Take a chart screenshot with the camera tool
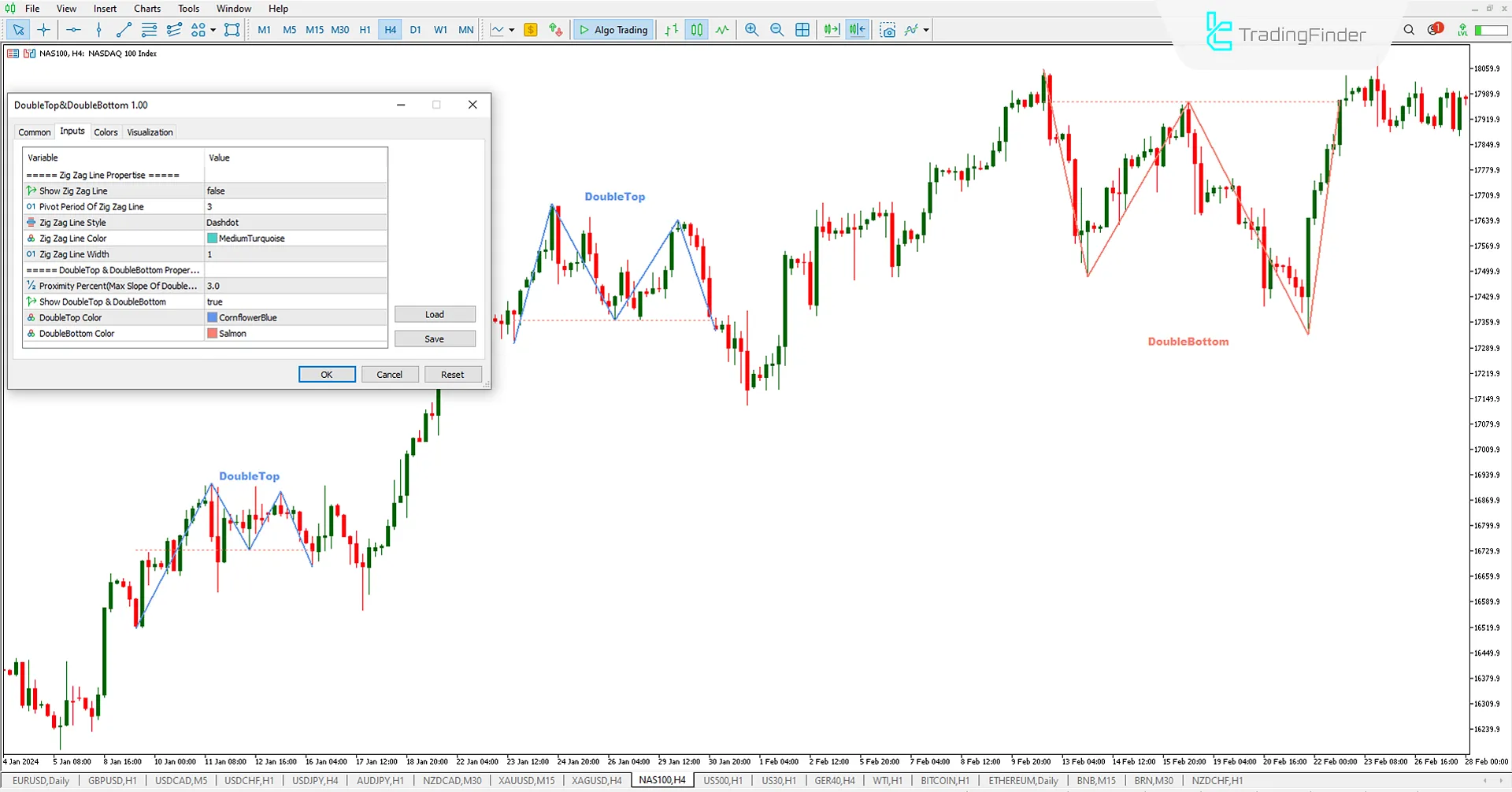1512x792 pixels. 888,29
